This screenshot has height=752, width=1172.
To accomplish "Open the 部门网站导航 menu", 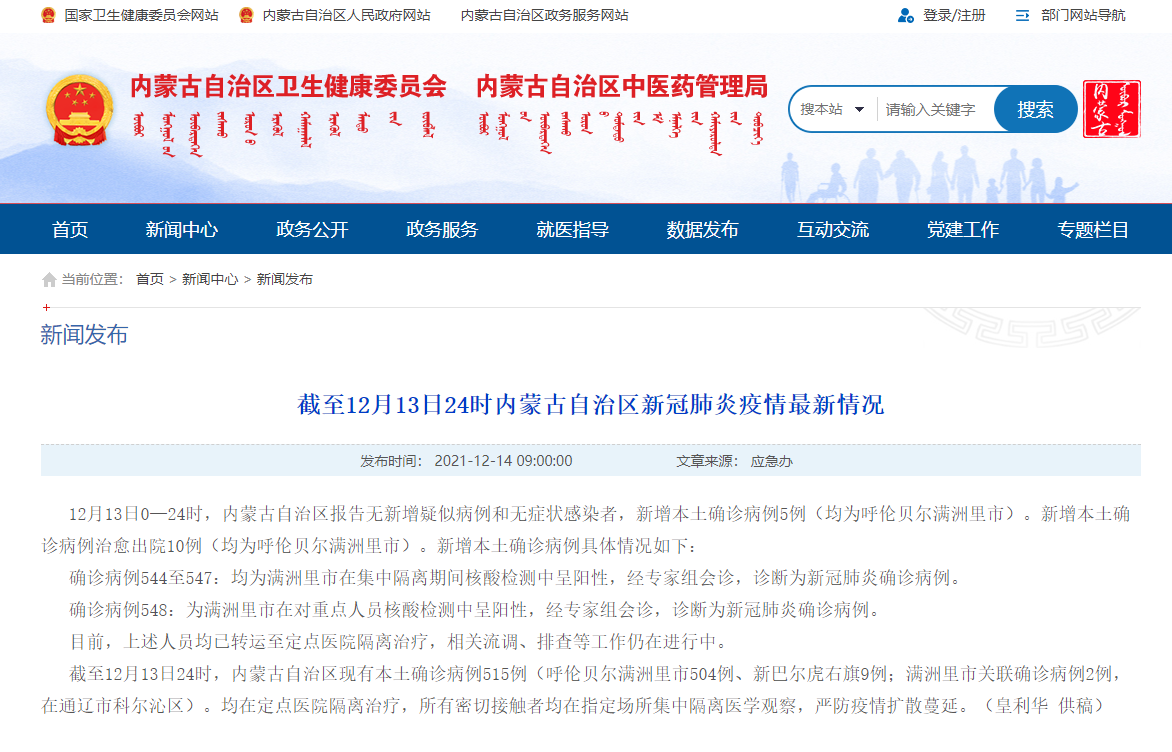I will 1082,15.
